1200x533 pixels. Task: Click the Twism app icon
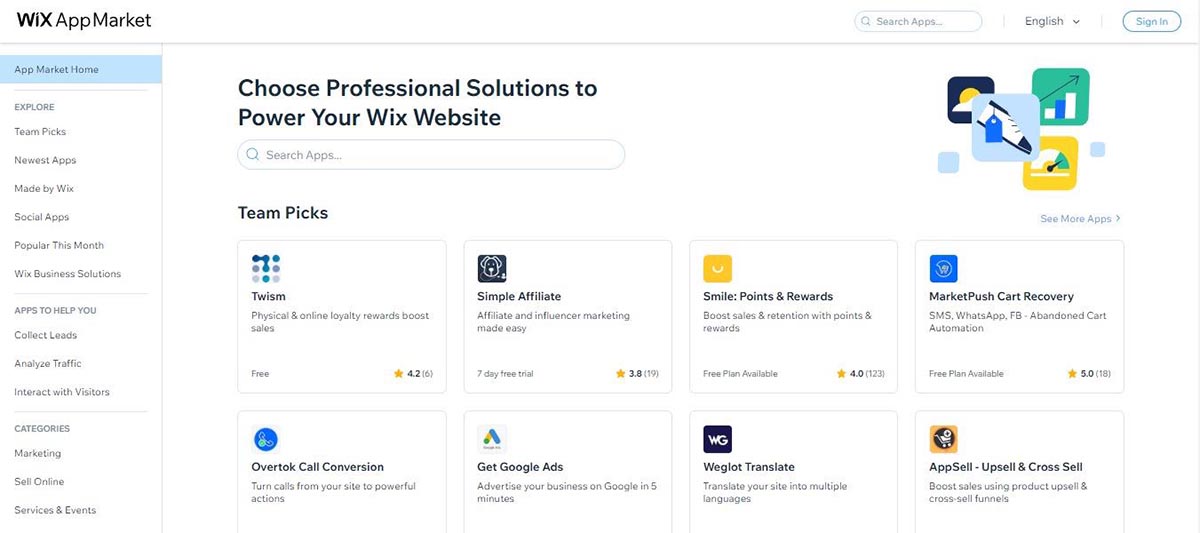point(266,268)
